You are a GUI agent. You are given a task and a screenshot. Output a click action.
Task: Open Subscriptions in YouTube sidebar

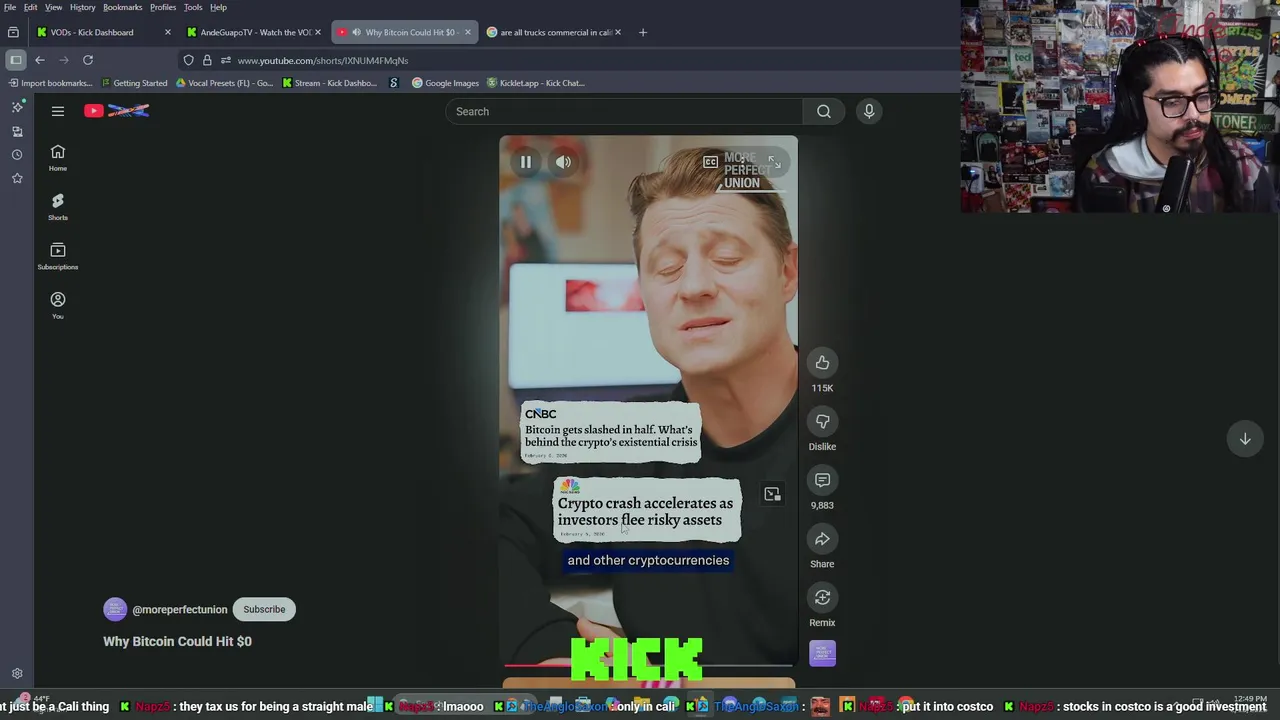tap(58, 256)
